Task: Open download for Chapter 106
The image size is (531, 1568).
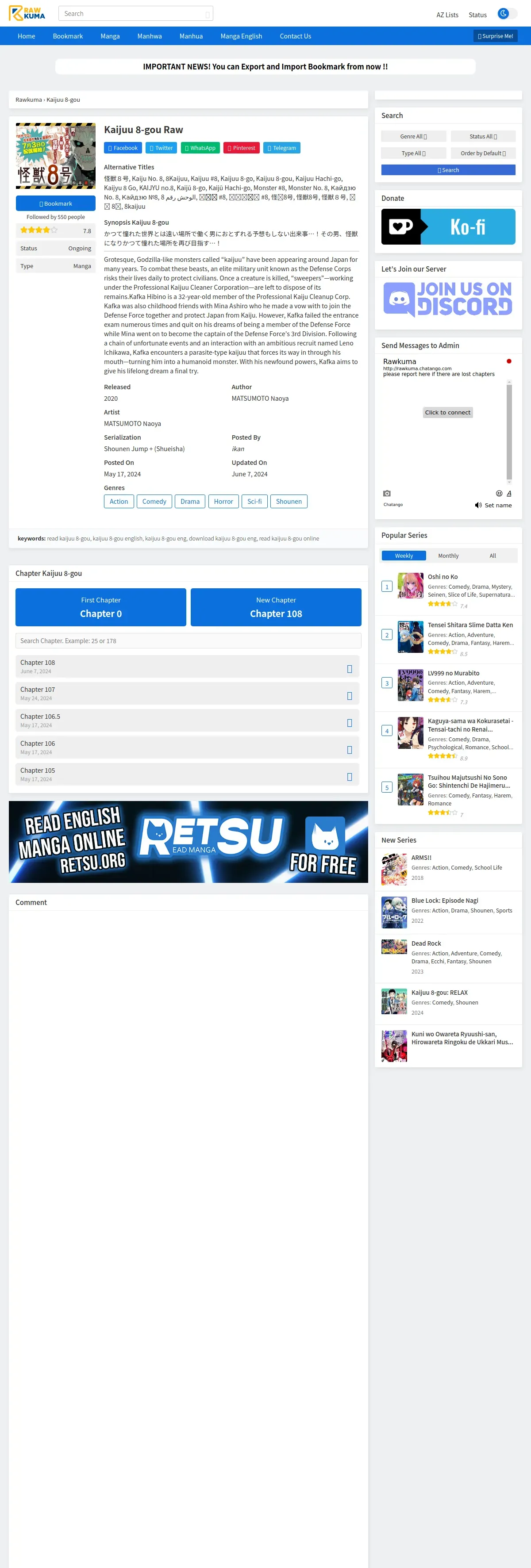Action: (x=350, y=750)
